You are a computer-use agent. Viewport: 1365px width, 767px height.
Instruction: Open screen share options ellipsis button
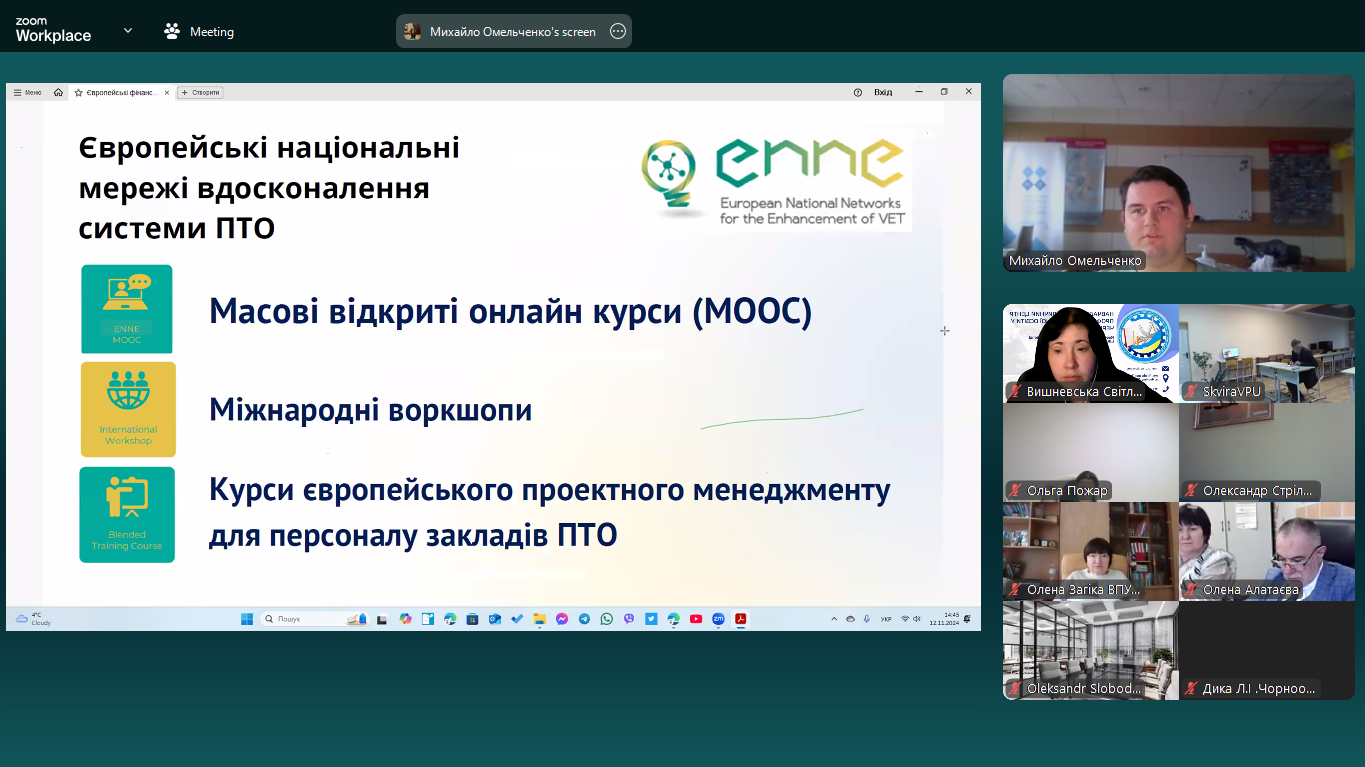pos(618,31)
